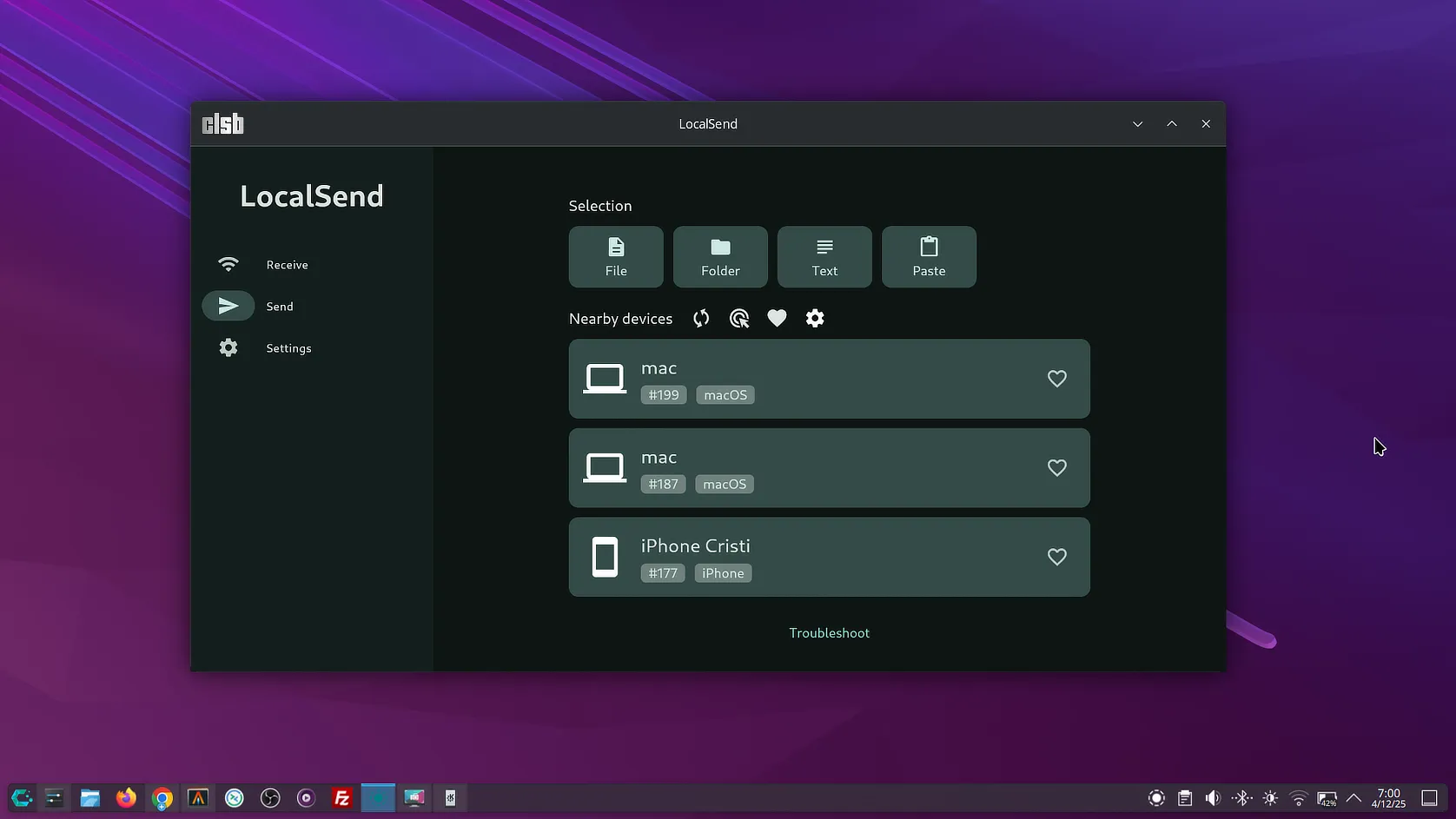Click the Troubleshoot link
This screenshot has width=1456, height=819.
829,633
